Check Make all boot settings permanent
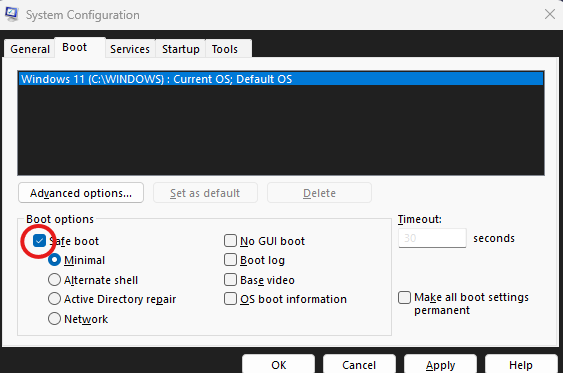Viewport: 563px width, 373px height. pyautogui.click(x=404, y=297)
